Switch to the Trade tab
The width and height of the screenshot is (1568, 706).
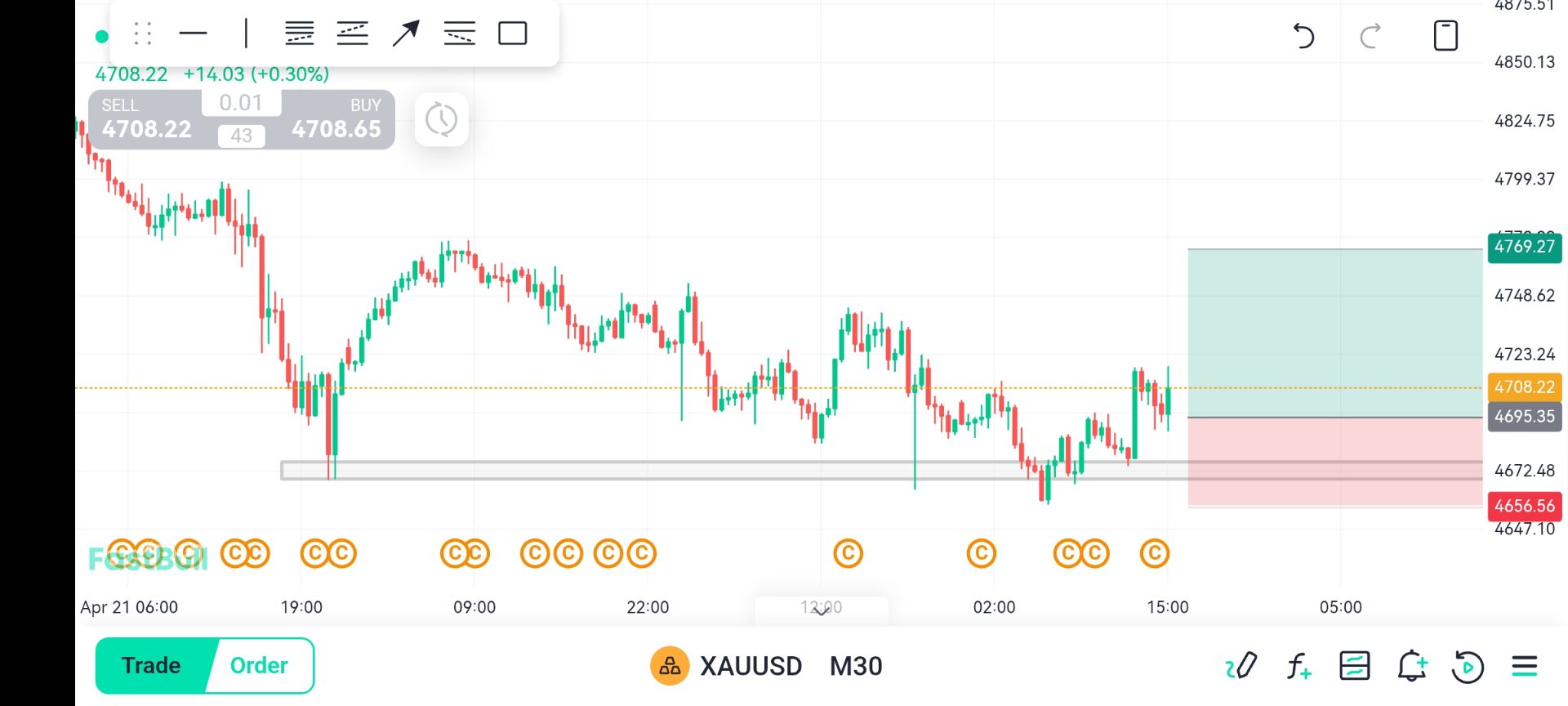point(152,665)
